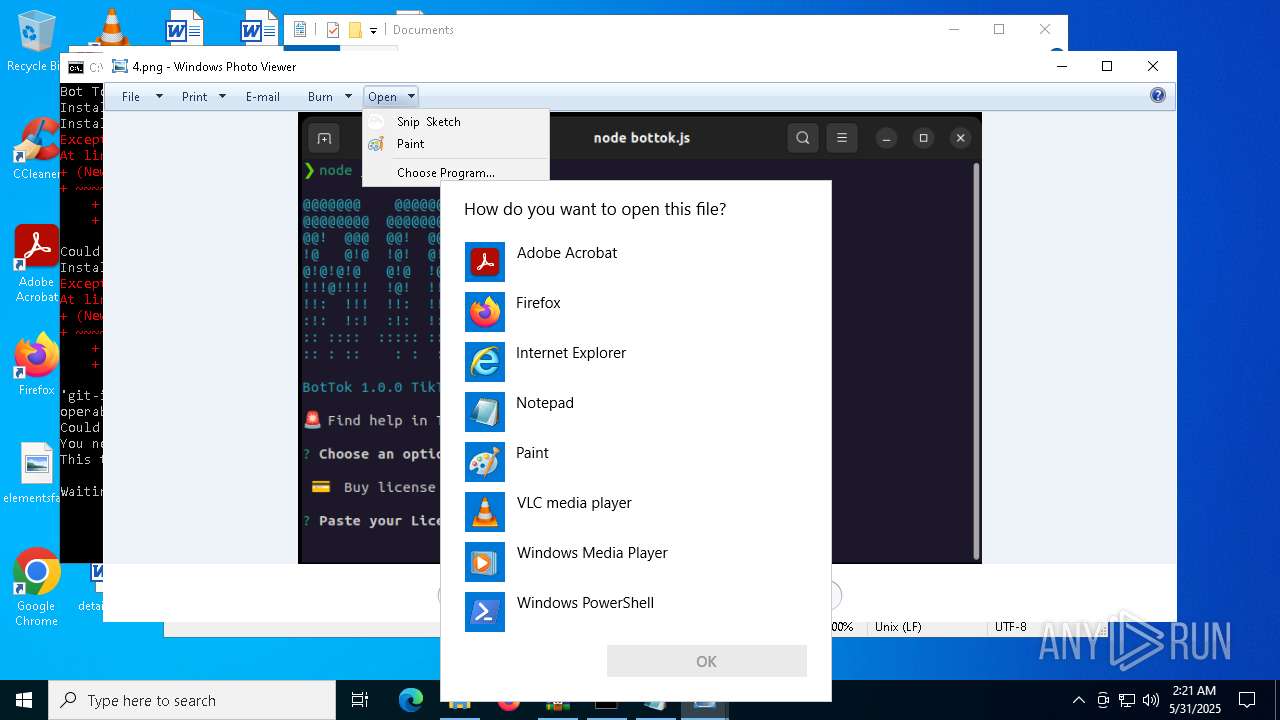Open the File menu in Photo Viewer
This screenshot has width=1280, height=720.
[142, 97]
